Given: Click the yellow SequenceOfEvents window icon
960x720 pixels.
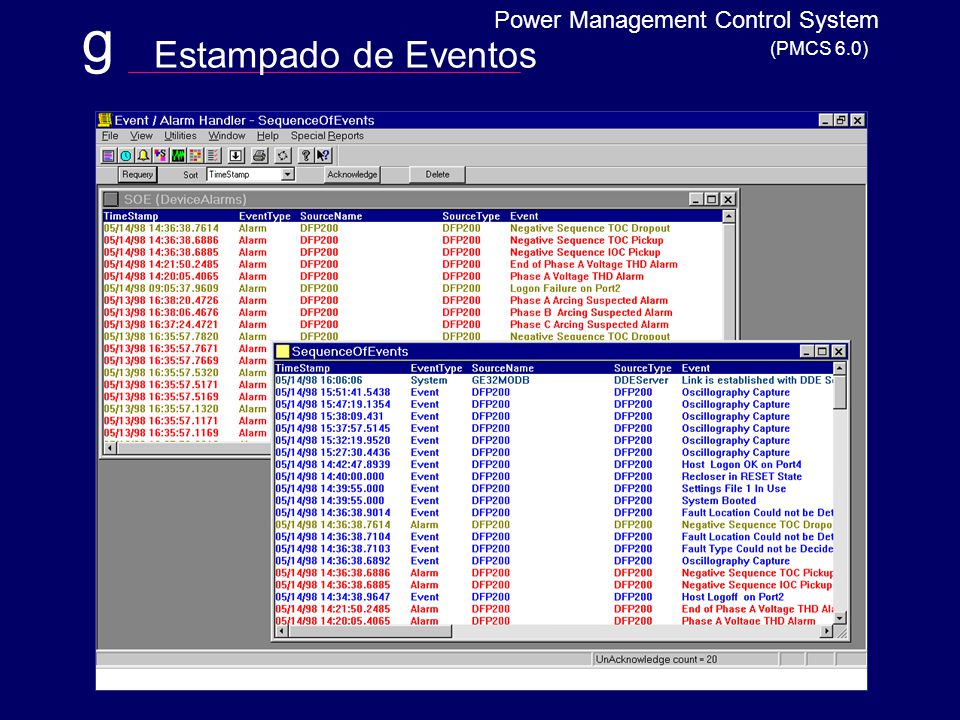Looking at the screenshot, I should 282,351.
